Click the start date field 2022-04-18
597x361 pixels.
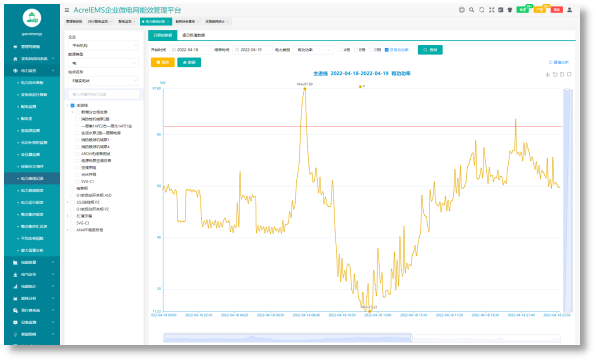click(190, 50)
